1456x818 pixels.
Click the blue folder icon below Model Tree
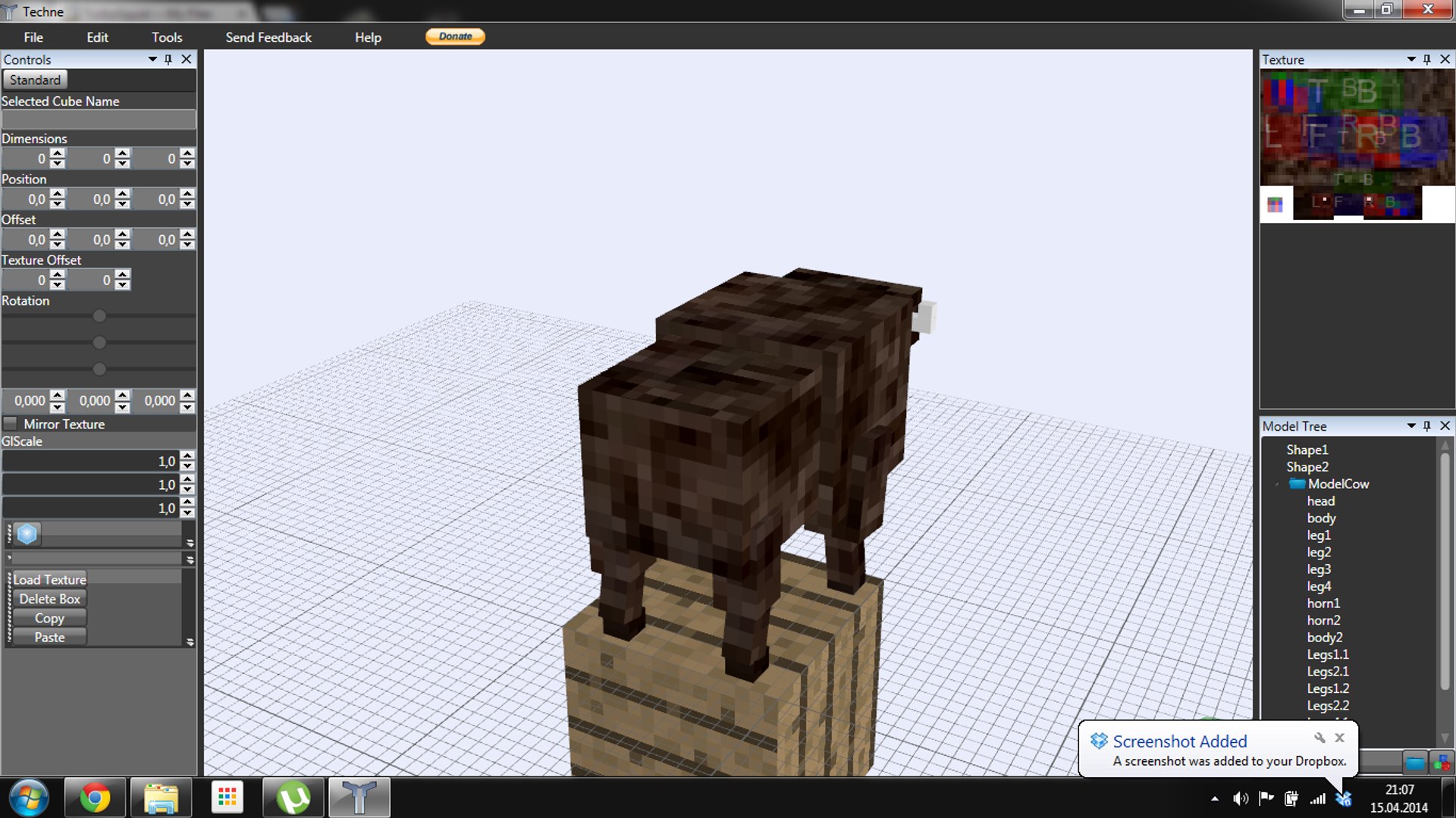pyautogui.click(x=1415, y=762)
